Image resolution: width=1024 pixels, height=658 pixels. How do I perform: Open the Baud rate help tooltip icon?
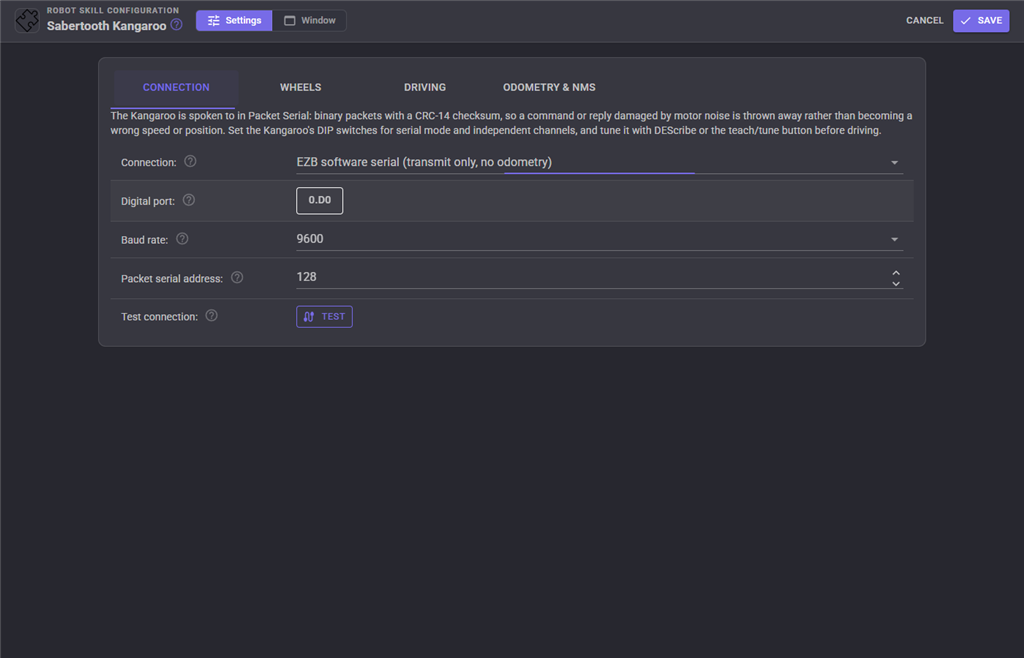tap(182, 239)
